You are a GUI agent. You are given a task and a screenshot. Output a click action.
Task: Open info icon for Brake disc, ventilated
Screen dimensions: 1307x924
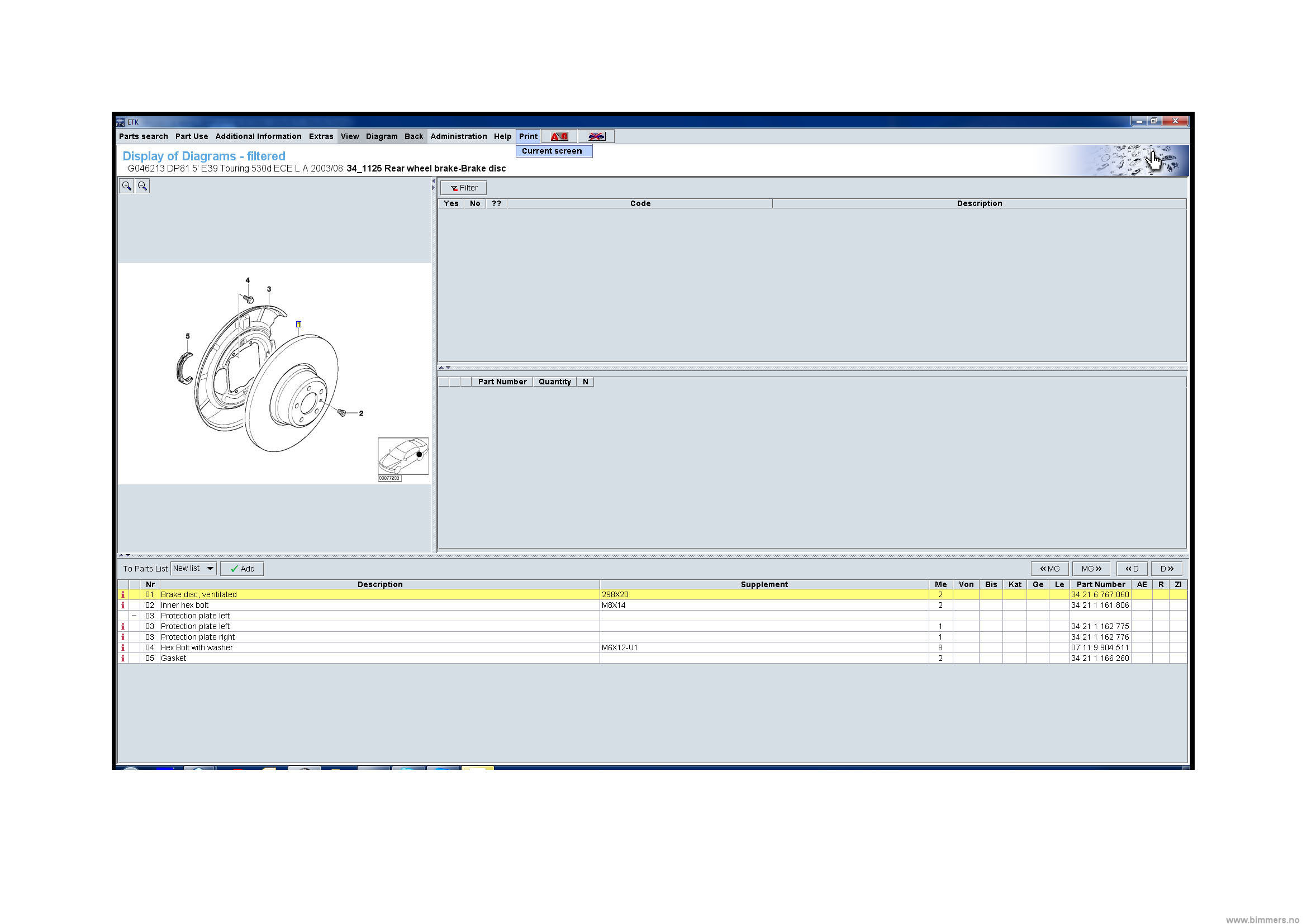(x=122, y=594)
